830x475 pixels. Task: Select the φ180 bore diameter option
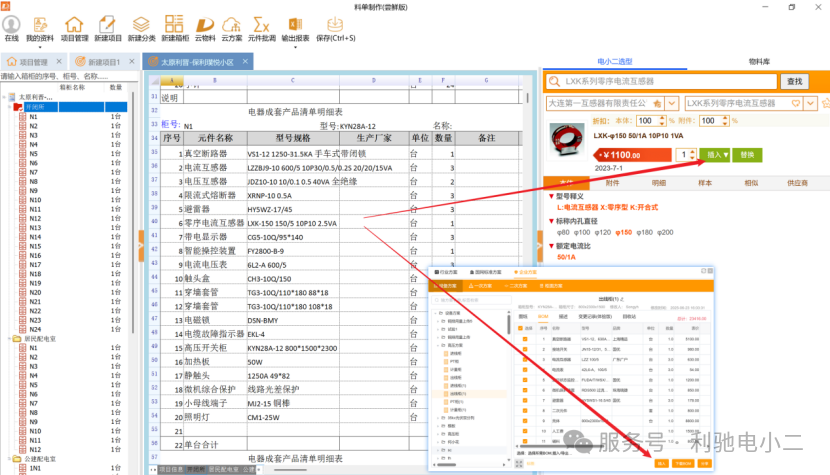[644, 232]
